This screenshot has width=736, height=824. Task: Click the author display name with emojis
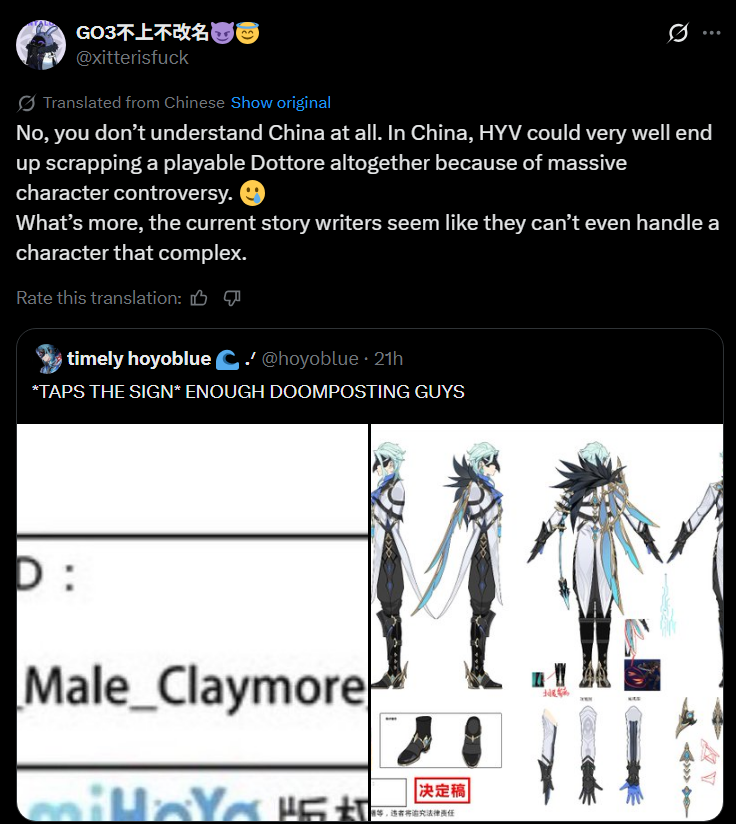(x=168, y=33)
